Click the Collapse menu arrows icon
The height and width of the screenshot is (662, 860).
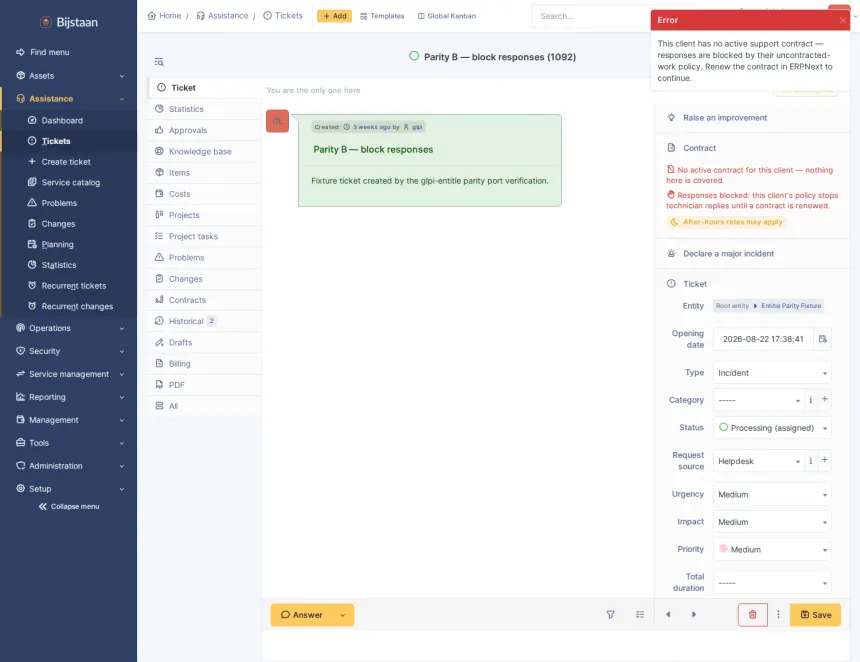point(43,507)
